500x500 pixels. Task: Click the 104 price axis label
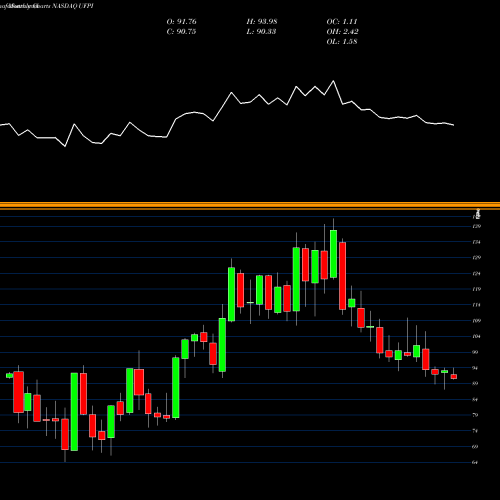[x=477, y=336]
